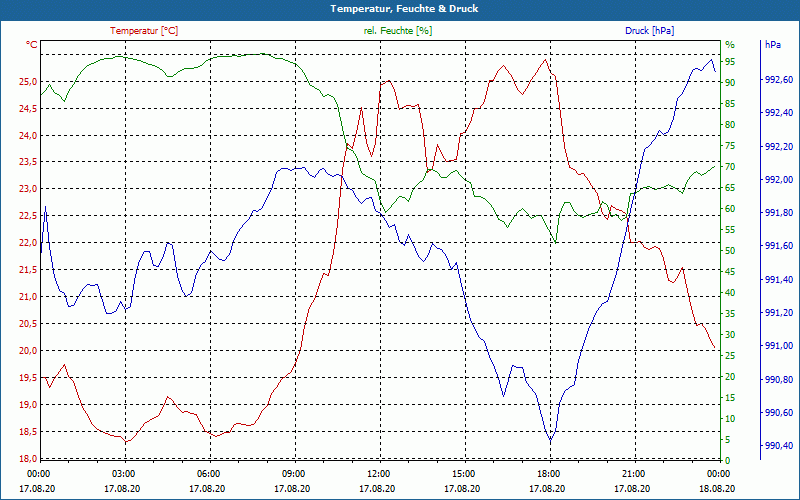This screenshot has width=800, height=500.
Task: Click the '°C' unit label on the temperature axis
Action: tap(32, 45)
